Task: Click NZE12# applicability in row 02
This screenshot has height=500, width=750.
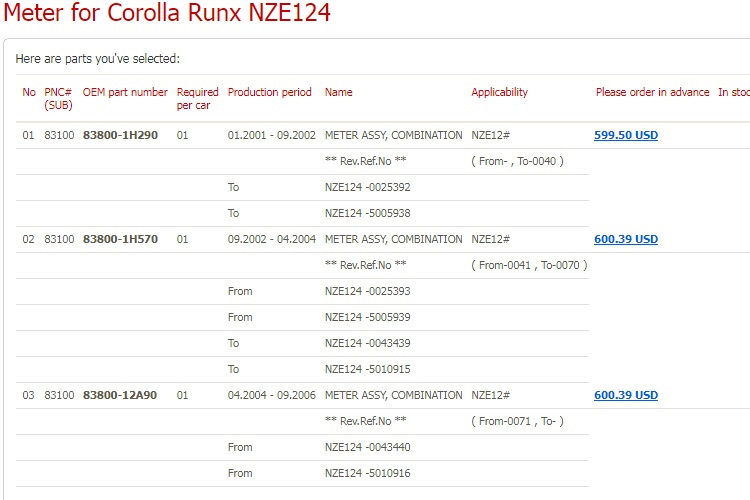Action: (490, 239)
